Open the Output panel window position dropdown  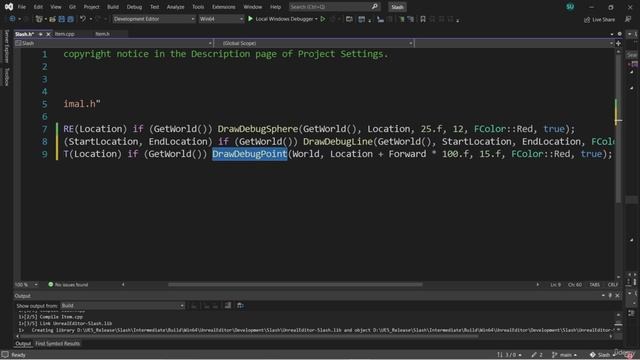[603, 296]
